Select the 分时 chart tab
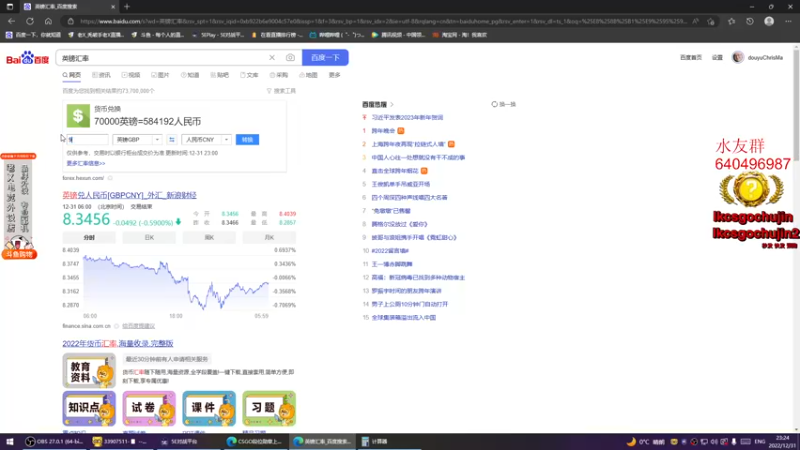 point(89,237)
